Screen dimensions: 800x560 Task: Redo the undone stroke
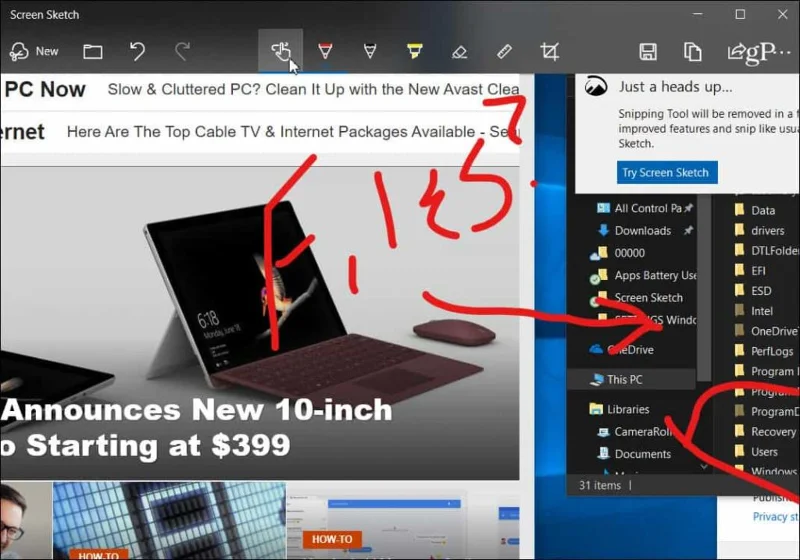point(182,52)
